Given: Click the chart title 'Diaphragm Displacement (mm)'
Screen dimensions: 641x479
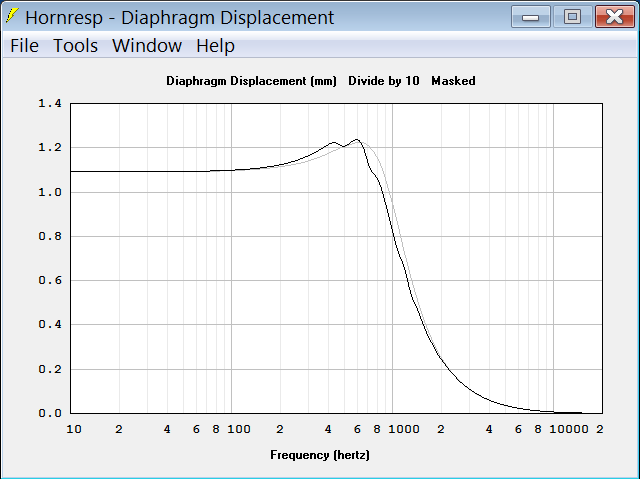Looking at the screenshot, I should [251, 81].
